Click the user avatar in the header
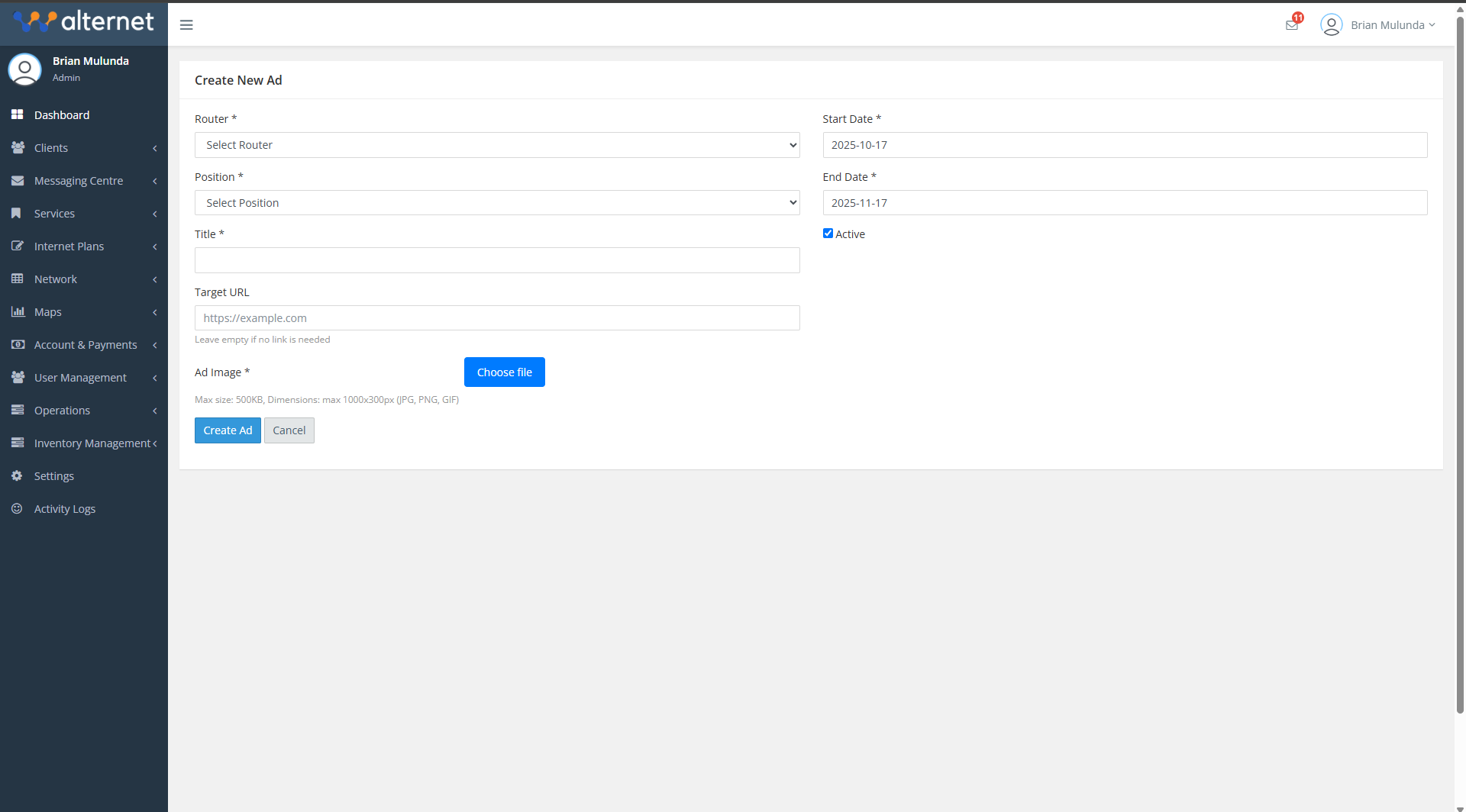Image resolution: width=1466 pixels, height=812 pixels. click(1332, 24)
